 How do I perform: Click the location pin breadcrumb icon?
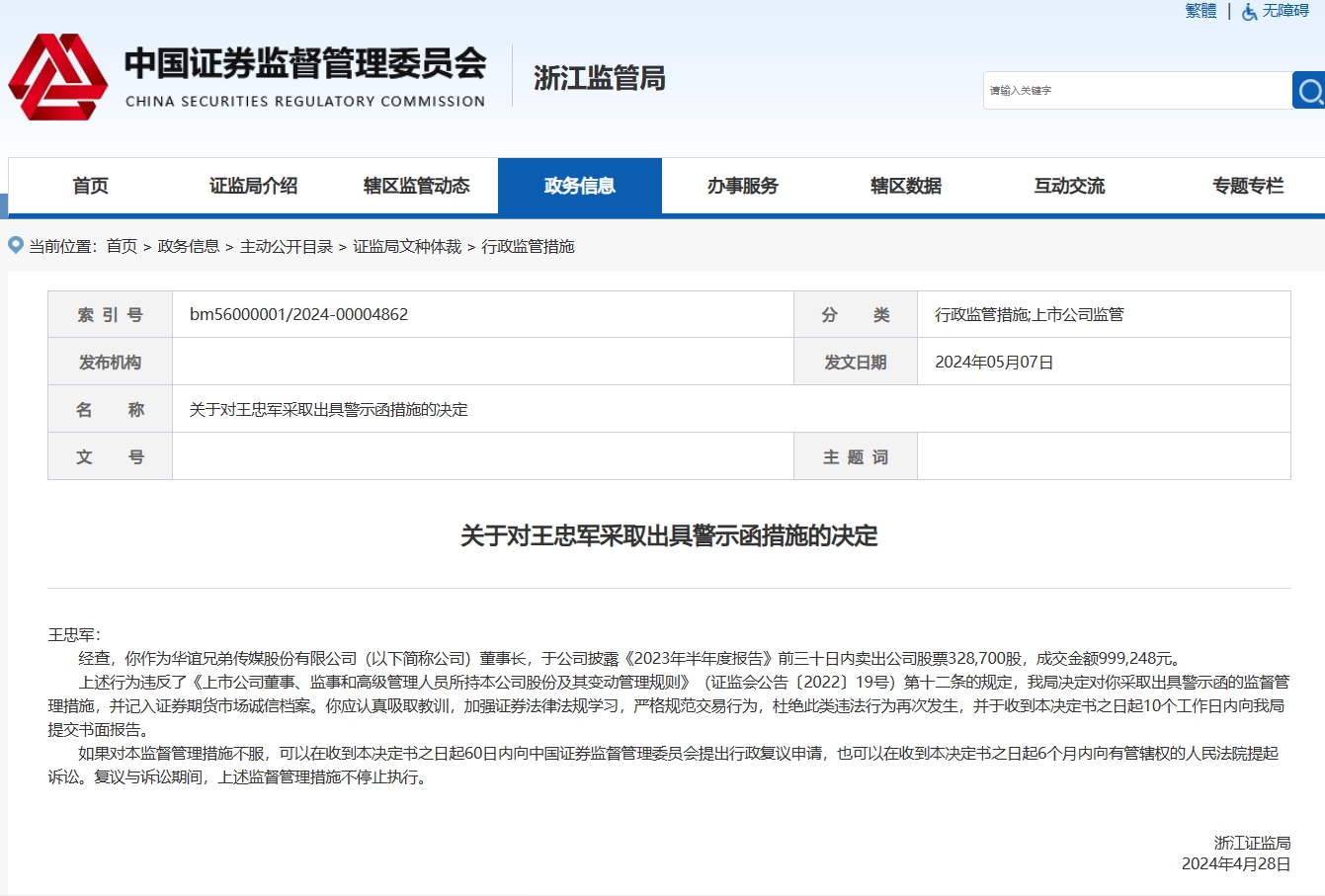(x=16, y=245)
